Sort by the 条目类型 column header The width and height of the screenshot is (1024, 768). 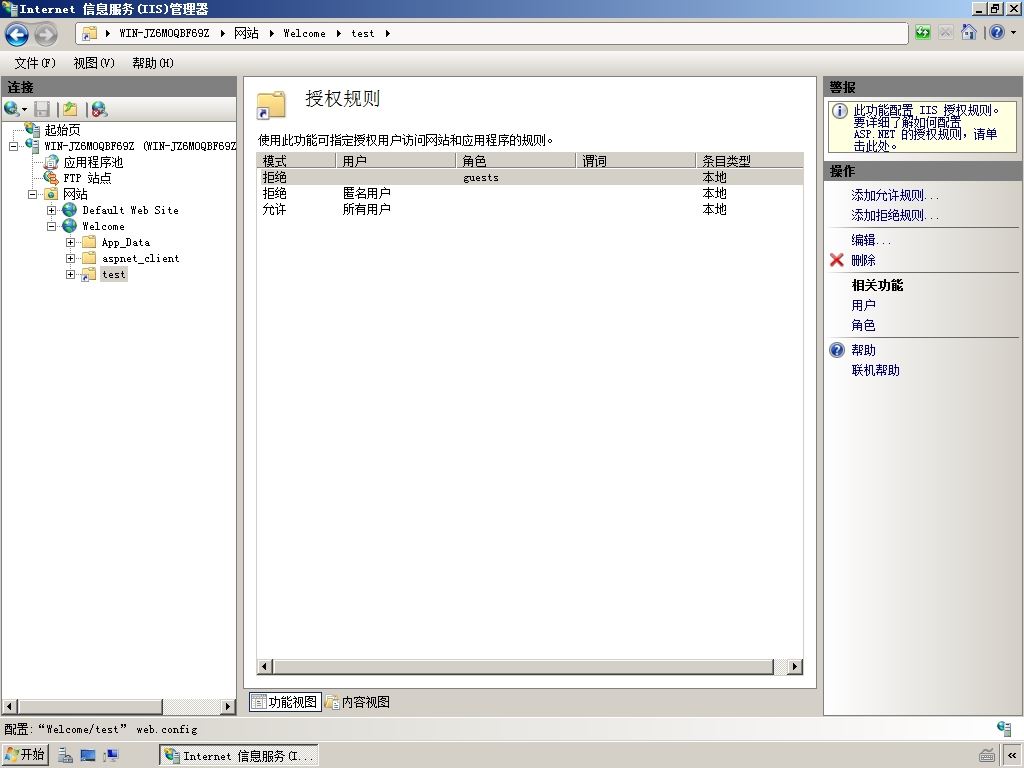coord(750,161)
